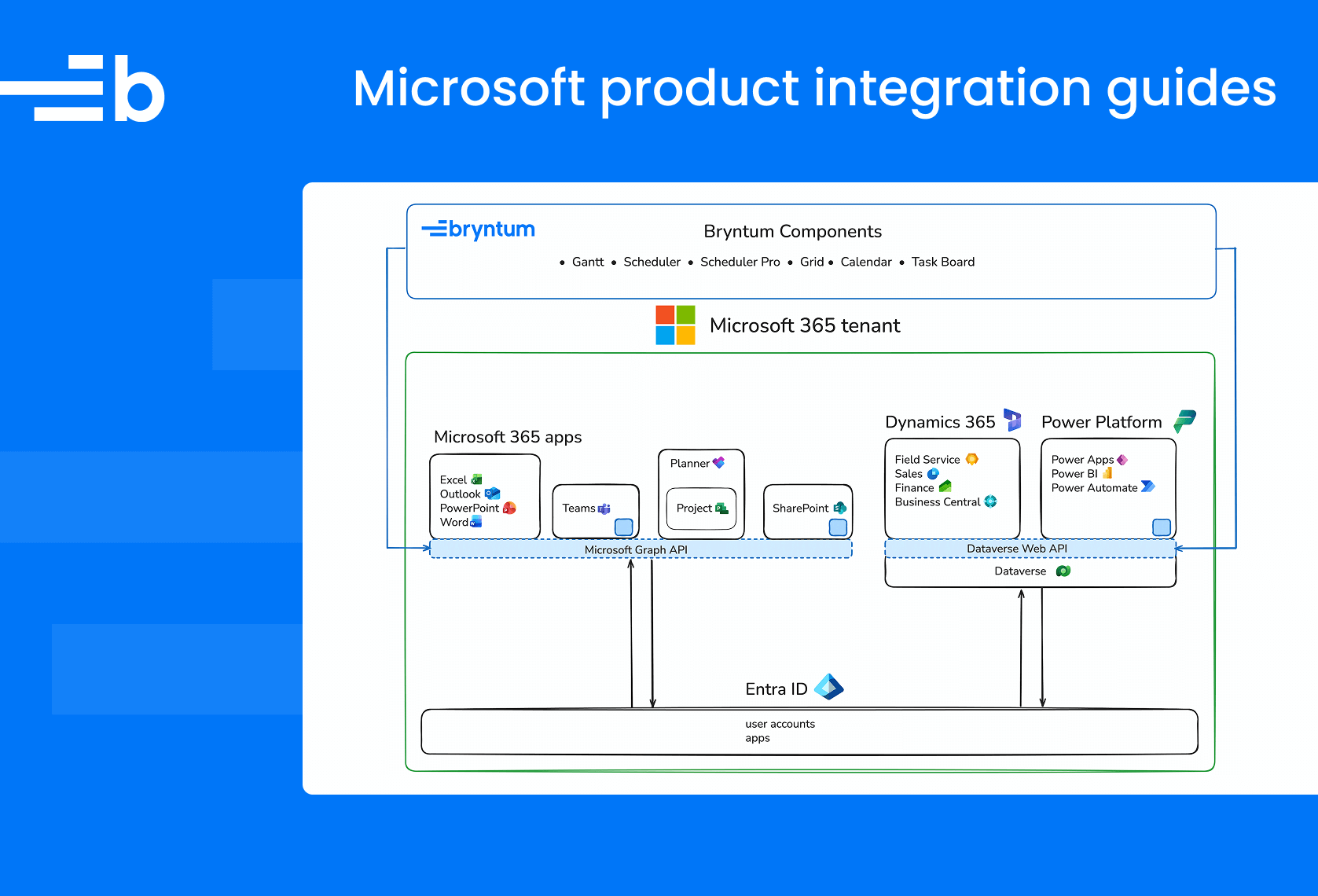Click the Power Platform logo icon

tap(1184, 421)
